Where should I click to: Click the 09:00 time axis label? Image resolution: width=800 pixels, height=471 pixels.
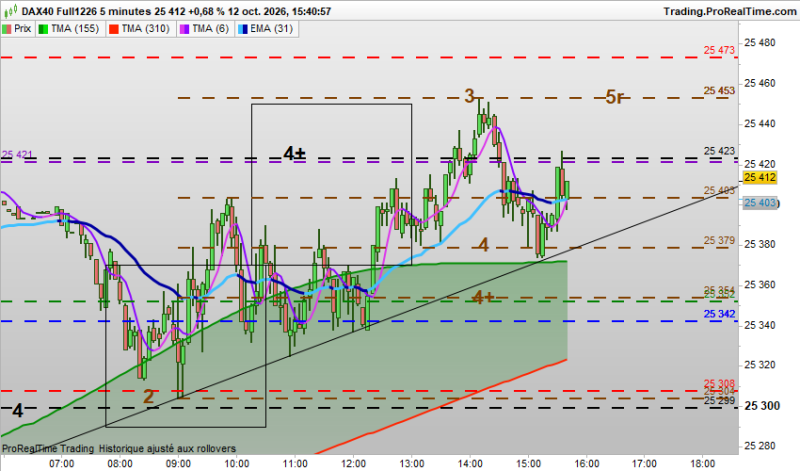178,464
